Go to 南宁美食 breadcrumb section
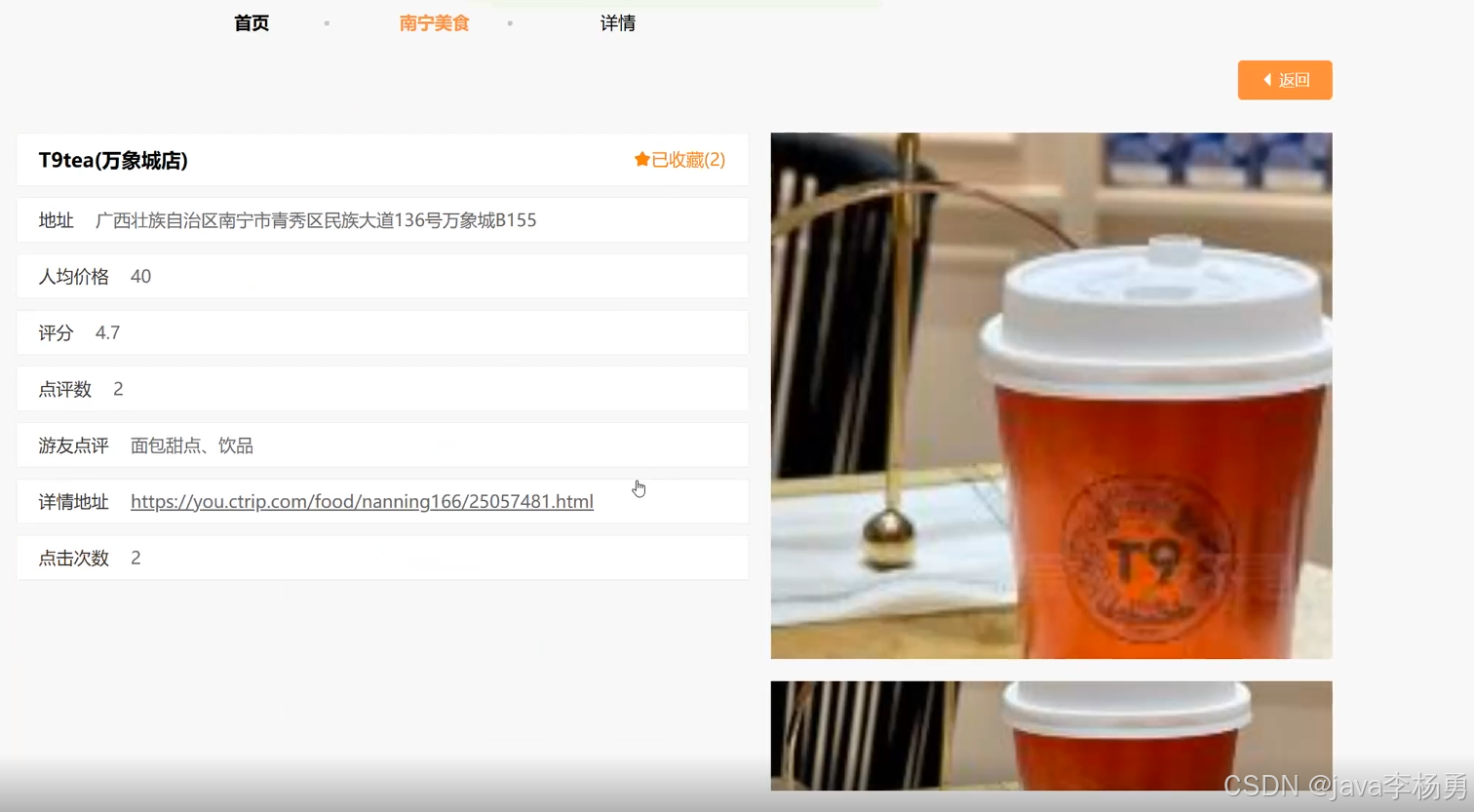Screen dimensions: 1474x812 [x=435, y=23]
